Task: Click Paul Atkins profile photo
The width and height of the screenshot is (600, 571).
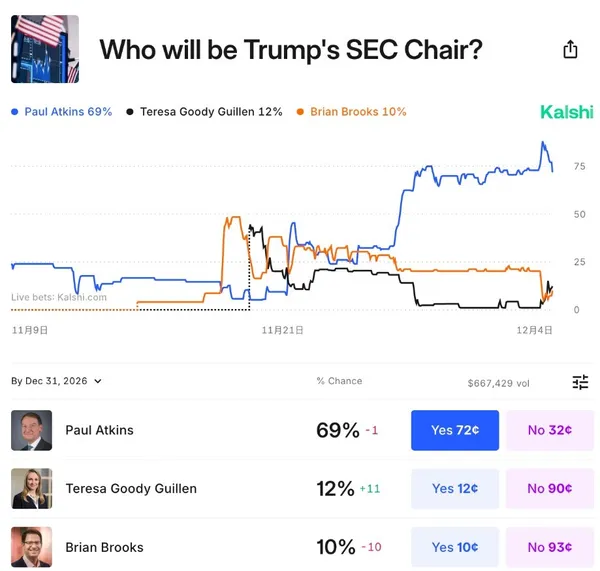Action: point(31,430)
